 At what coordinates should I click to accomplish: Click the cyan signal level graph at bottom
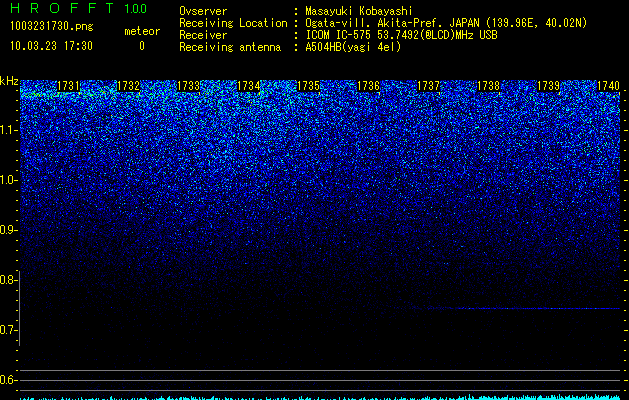pos(320,397)
